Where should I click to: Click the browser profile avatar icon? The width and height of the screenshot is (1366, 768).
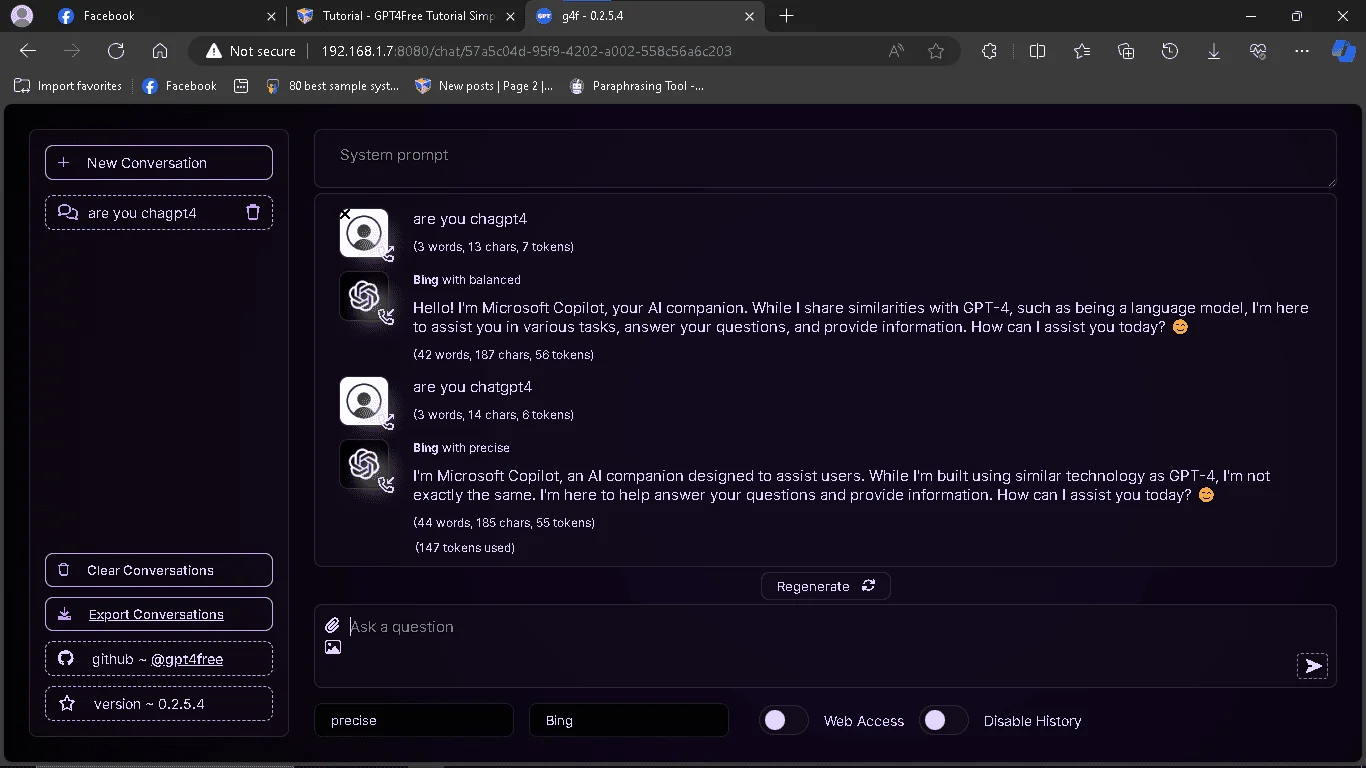tap(21, 16)
